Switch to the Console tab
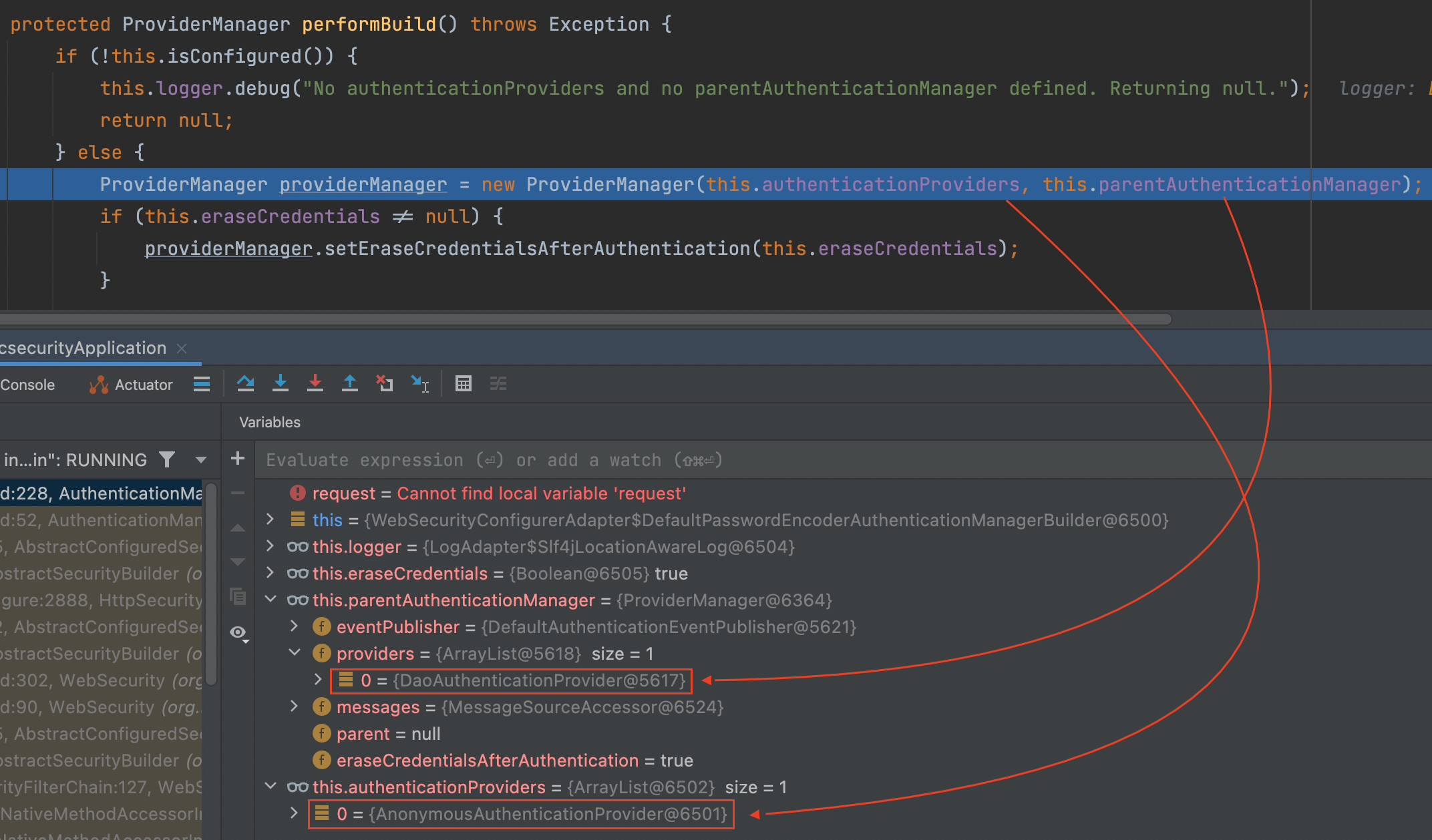 [x=28, y=385]
